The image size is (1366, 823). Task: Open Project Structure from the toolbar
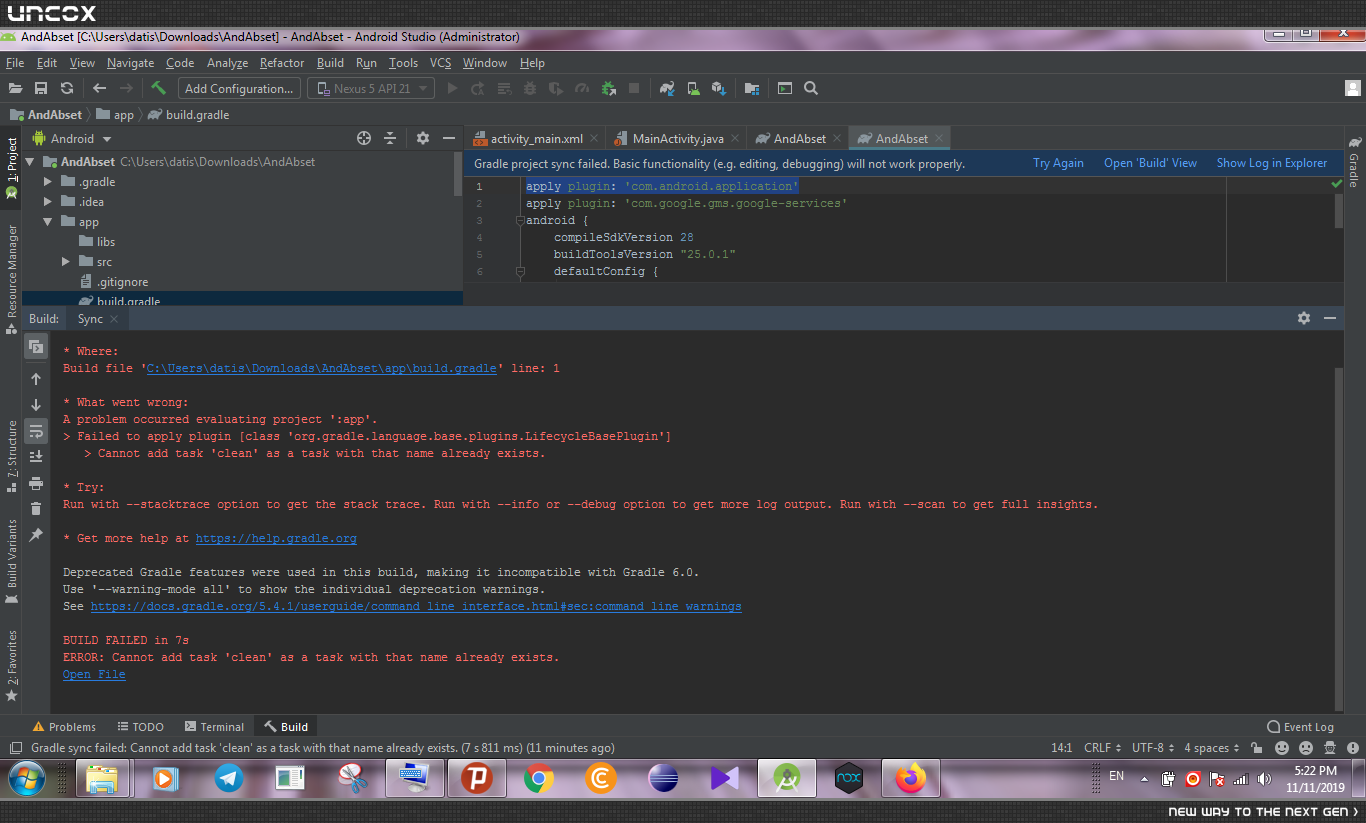pyautogui.click(x=751, y=88)
